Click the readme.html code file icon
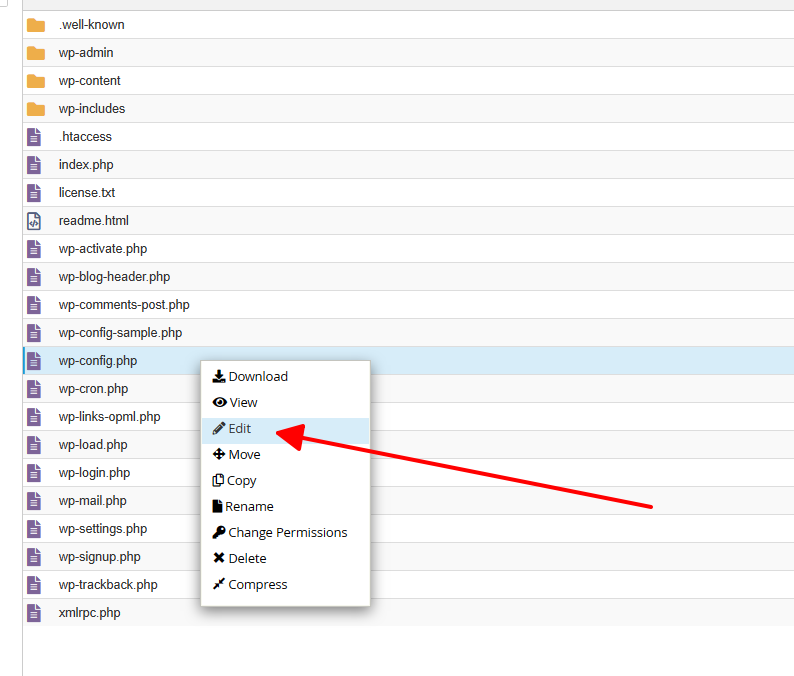This screenshot has height=676, width=794. pyautogui.click(x=34, y=221)
